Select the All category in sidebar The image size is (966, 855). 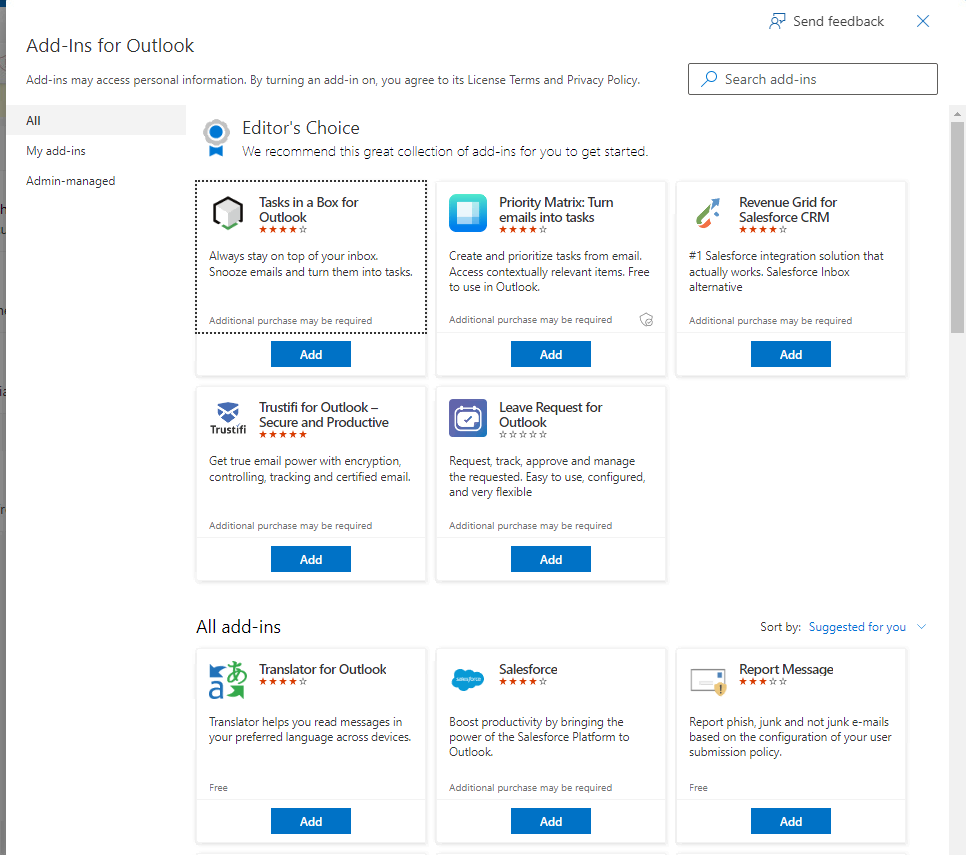click(33, 121)
